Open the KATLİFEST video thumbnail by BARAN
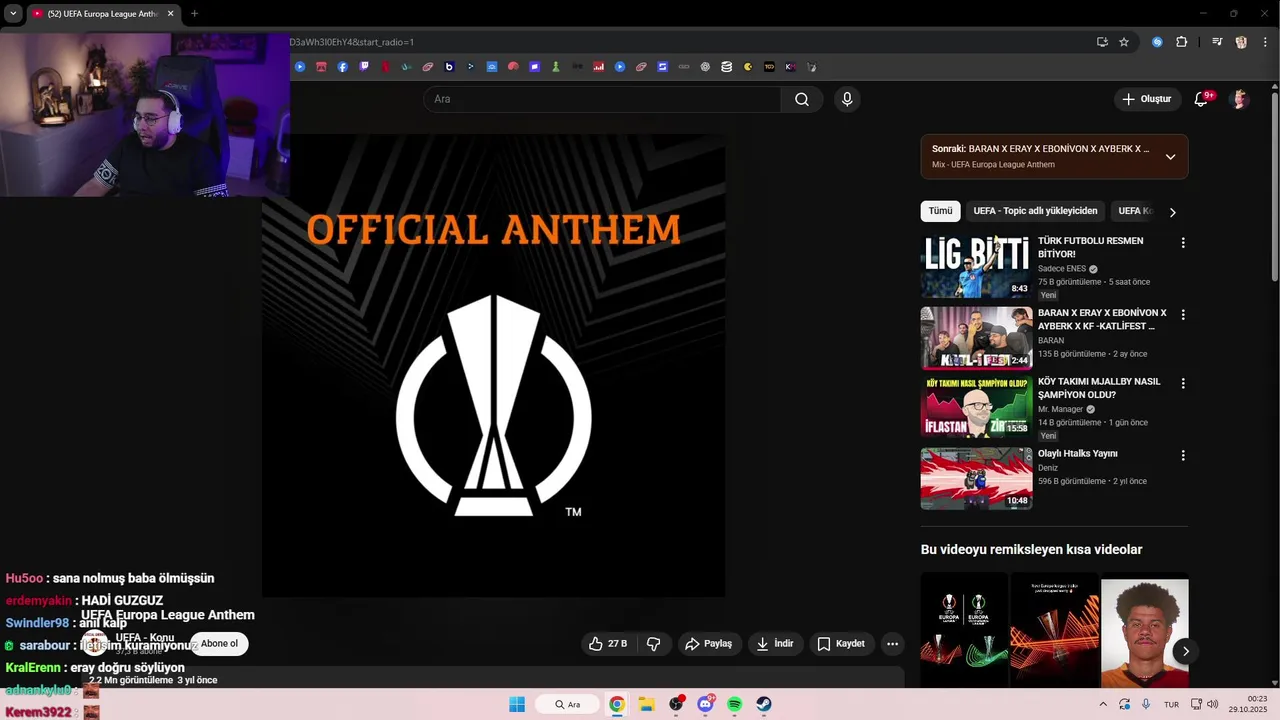Image resolution: width=1280 pixels, height=720 pixels. 976,339
